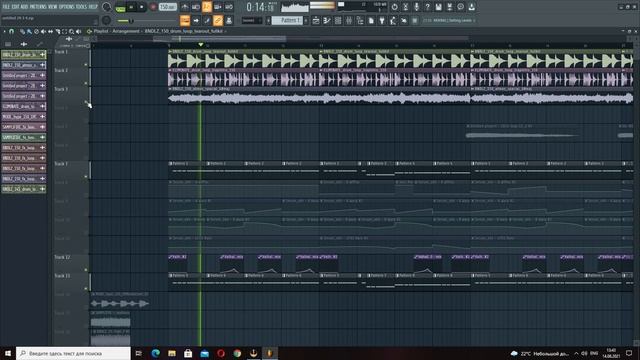Open the FILE menu

6,7
